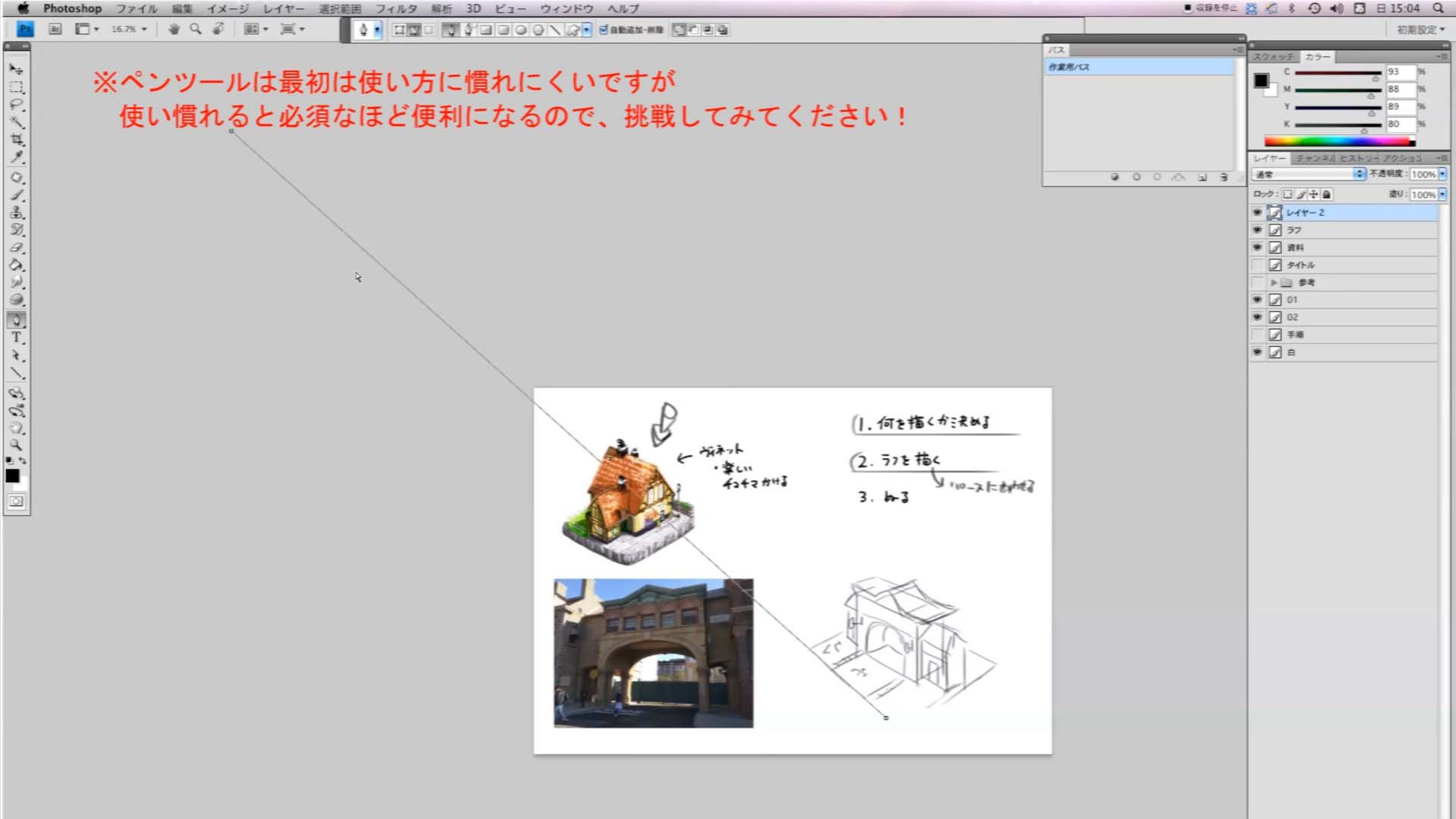Open the イメージ menu

click(227, 8)
